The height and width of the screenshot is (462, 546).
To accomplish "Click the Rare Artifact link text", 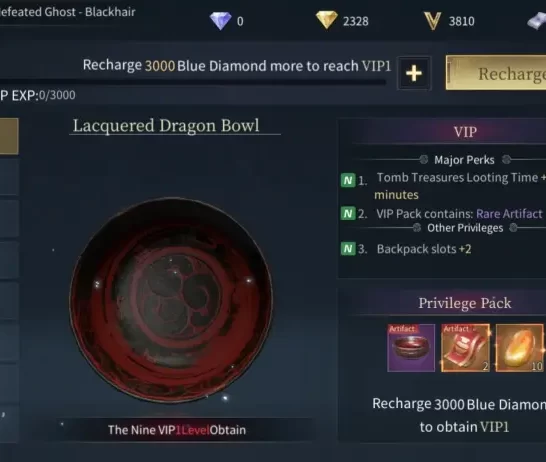I will (x=509, y=213).
